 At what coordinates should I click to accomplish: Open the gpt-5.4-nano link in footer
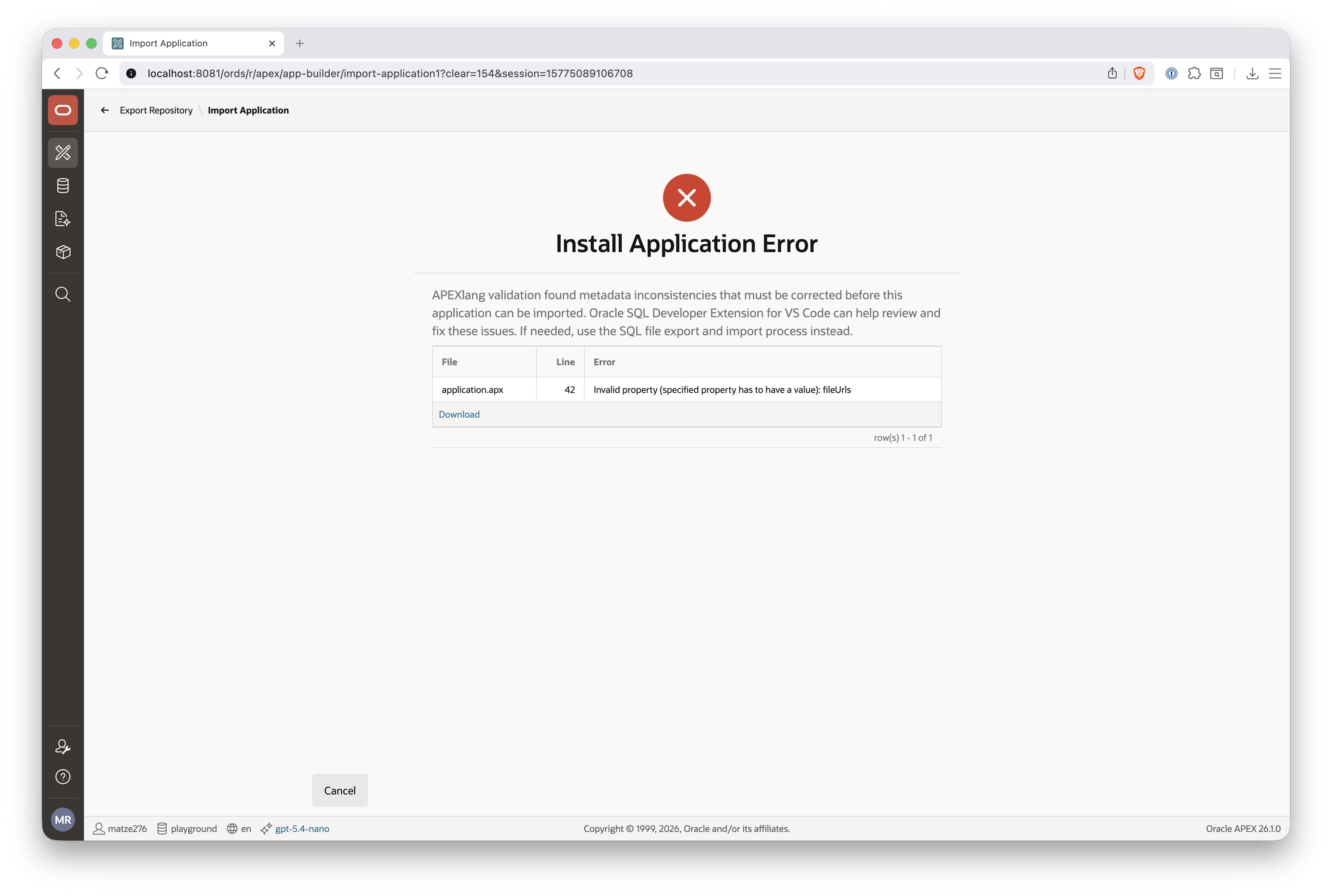pyautogui.click(x=302, y=829)
